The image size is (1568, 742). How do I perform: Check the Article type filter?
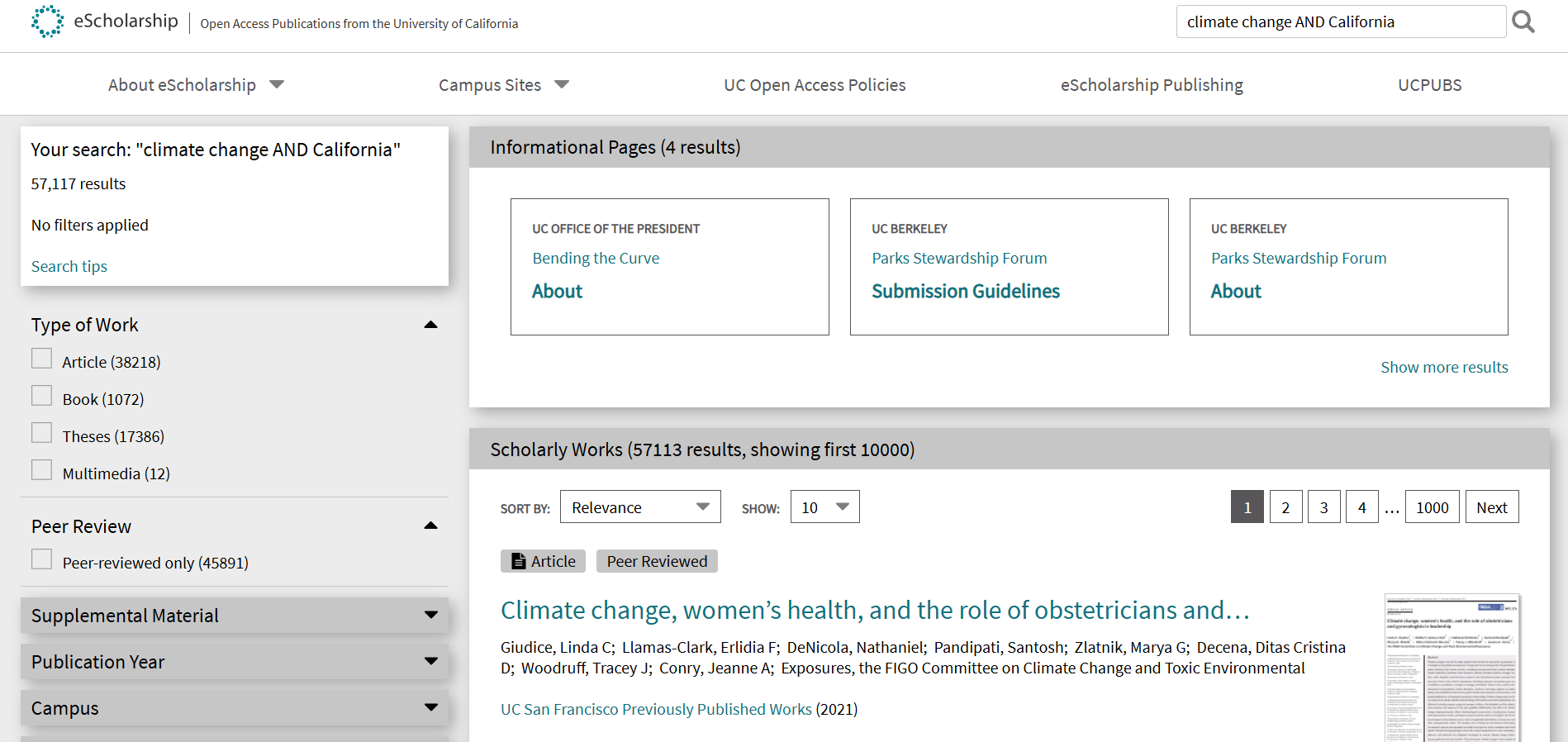[x=41, y=359]
